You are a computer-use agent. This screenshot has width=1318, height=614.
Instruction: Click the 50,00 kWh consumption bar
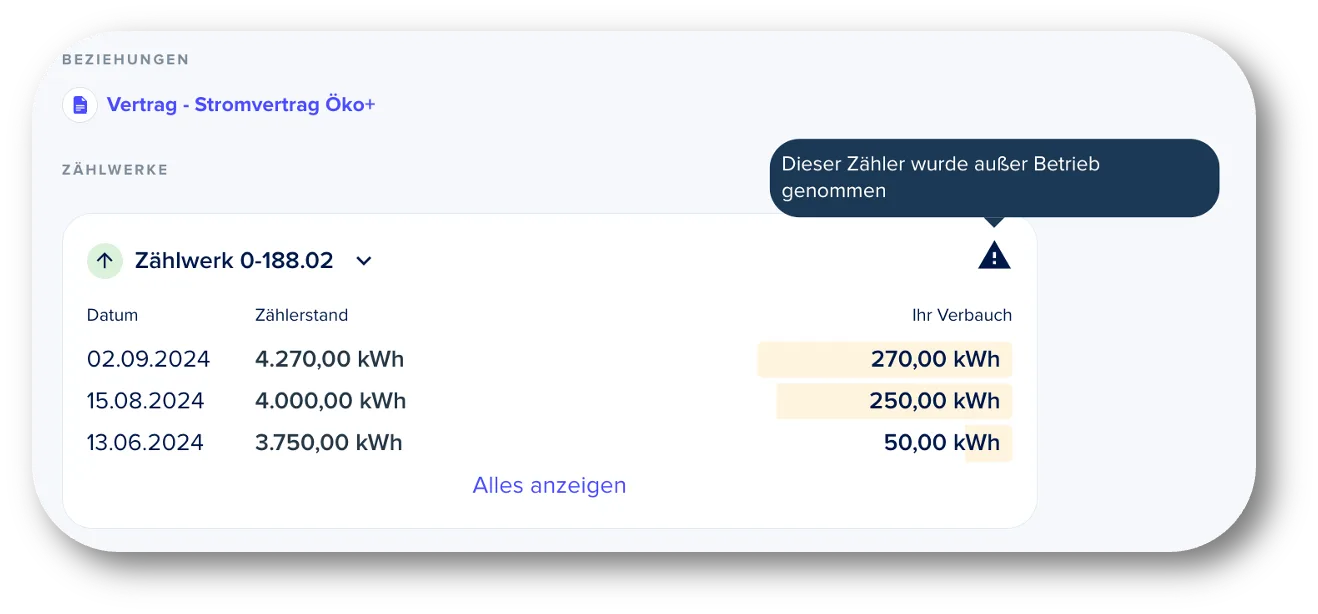989,443
